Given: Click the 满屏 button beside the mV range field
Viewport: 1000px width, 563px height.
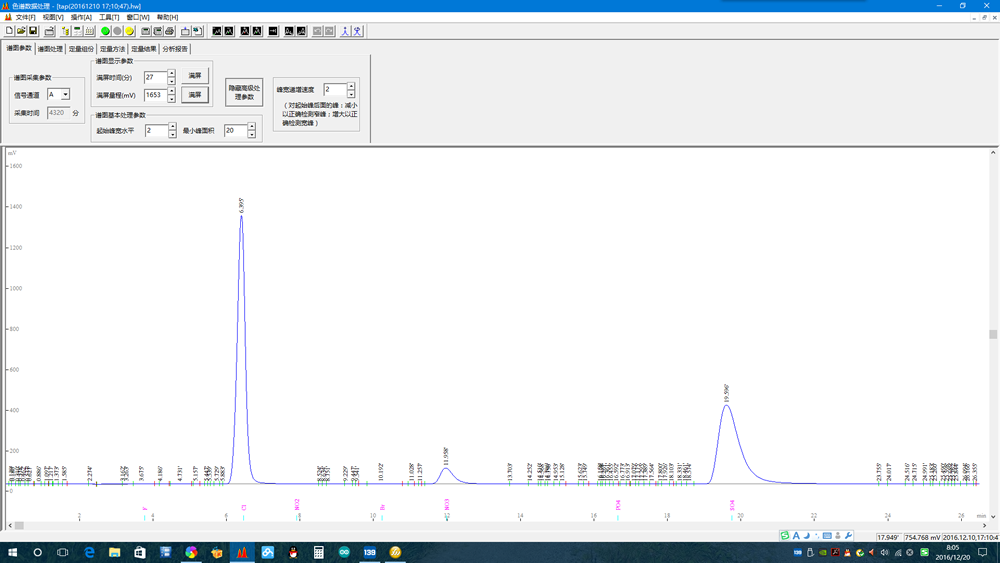Looking at the screenshot, I should click(x=195, y=95).
